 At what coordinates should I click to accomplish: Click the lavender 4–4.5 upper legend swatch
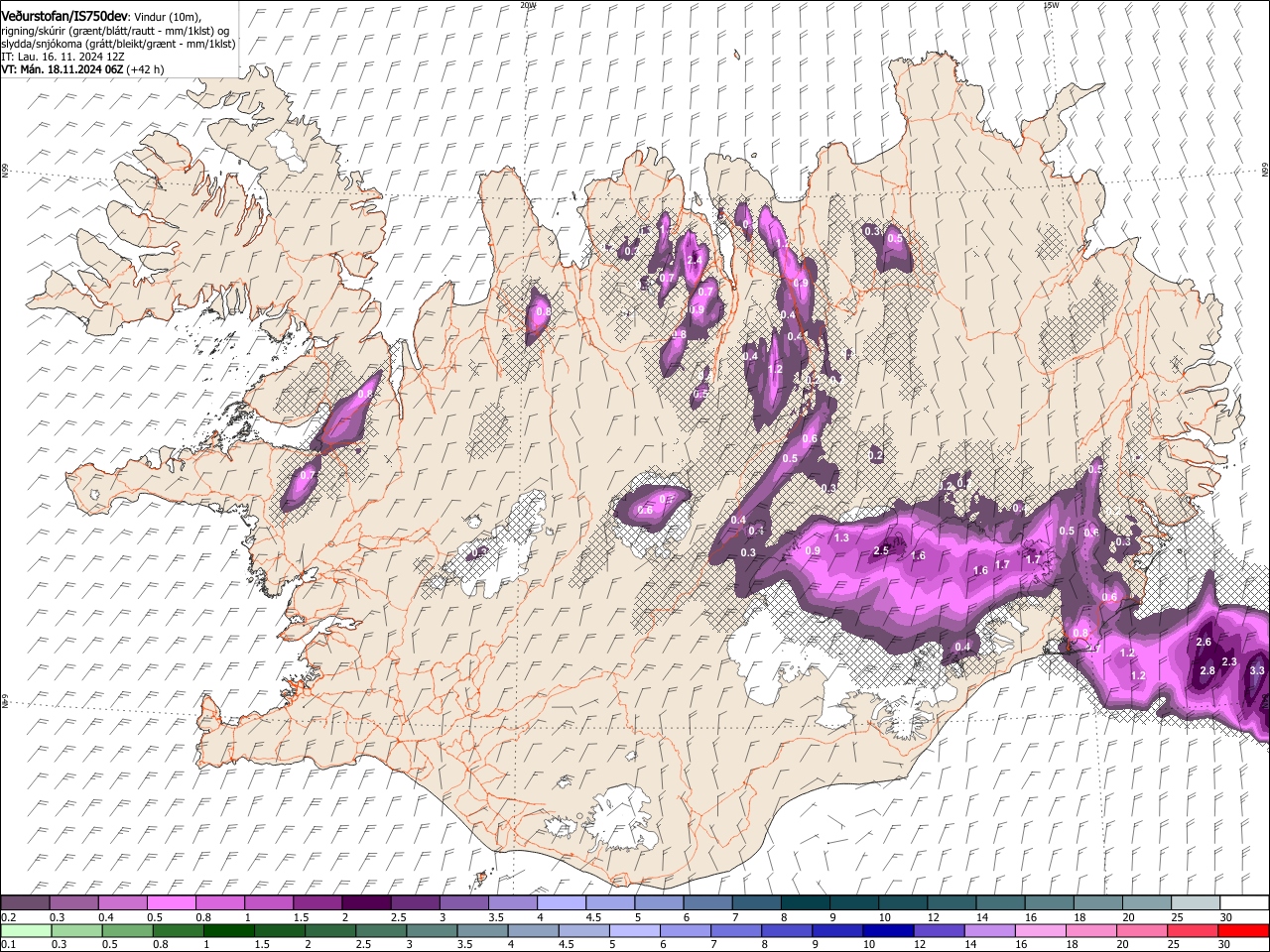[x=560, y=902]
